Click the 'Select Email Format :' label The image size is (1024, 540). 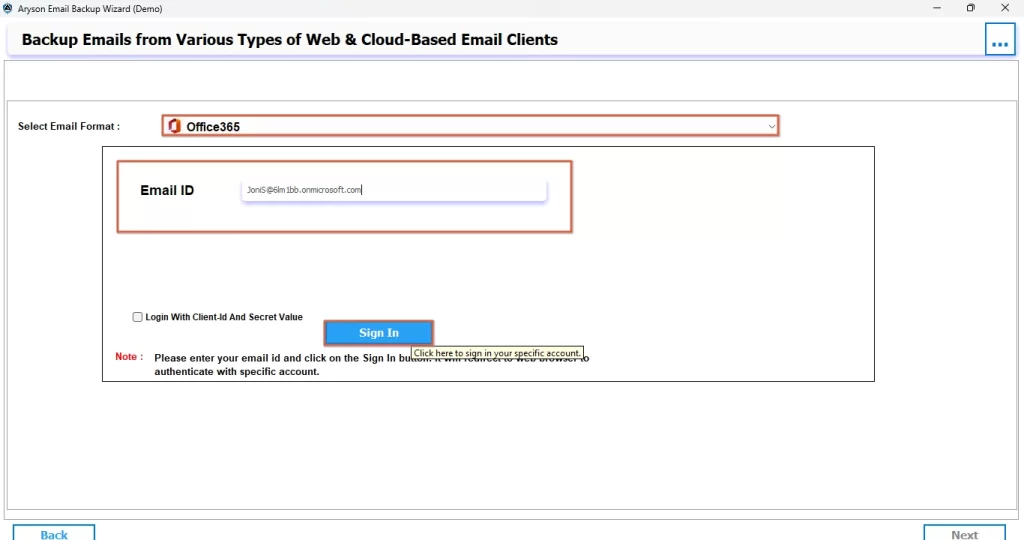pos(69,126)
